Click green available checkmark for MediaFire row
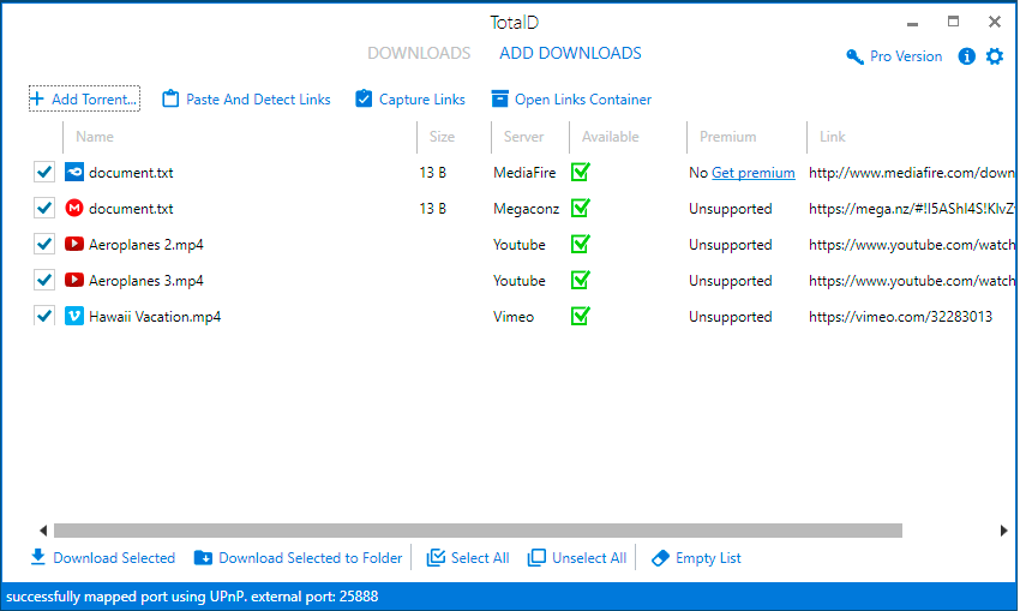 580,172
